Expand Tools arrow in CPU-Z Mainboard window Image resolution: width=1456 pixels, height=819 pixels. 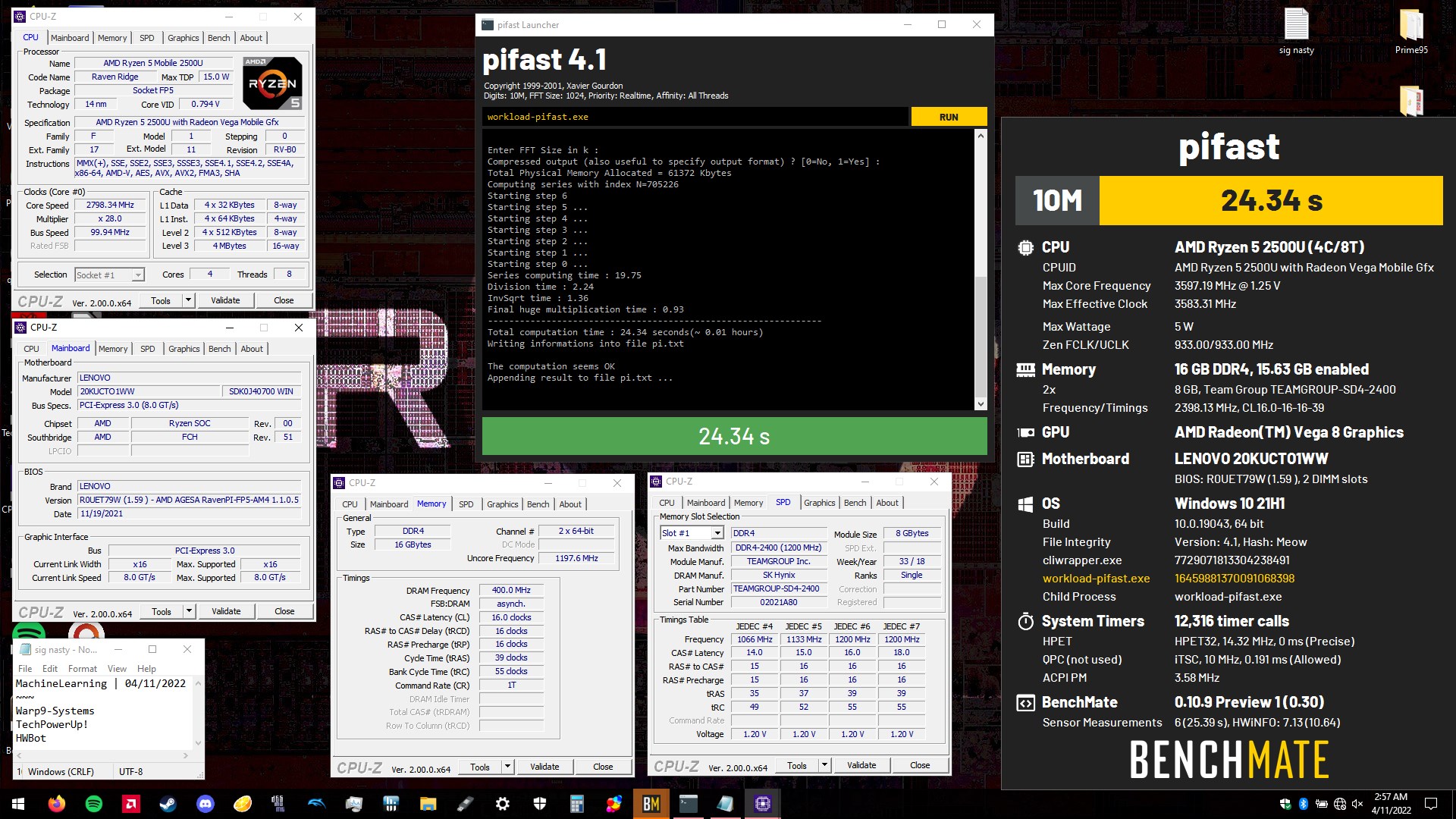click(189, 611)
